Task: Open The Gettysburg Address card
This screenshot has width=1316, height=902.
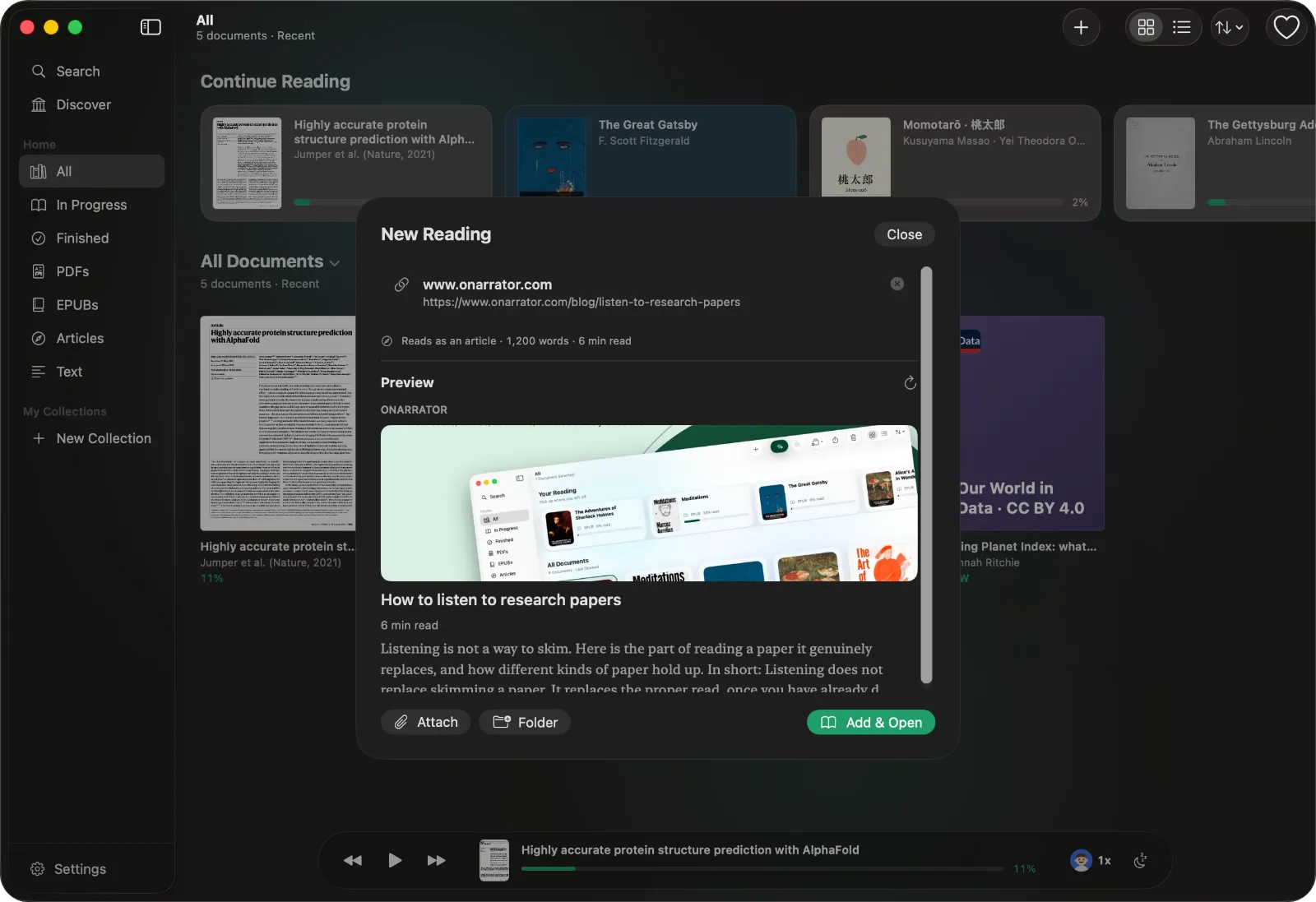Action: pos(1215,163)
